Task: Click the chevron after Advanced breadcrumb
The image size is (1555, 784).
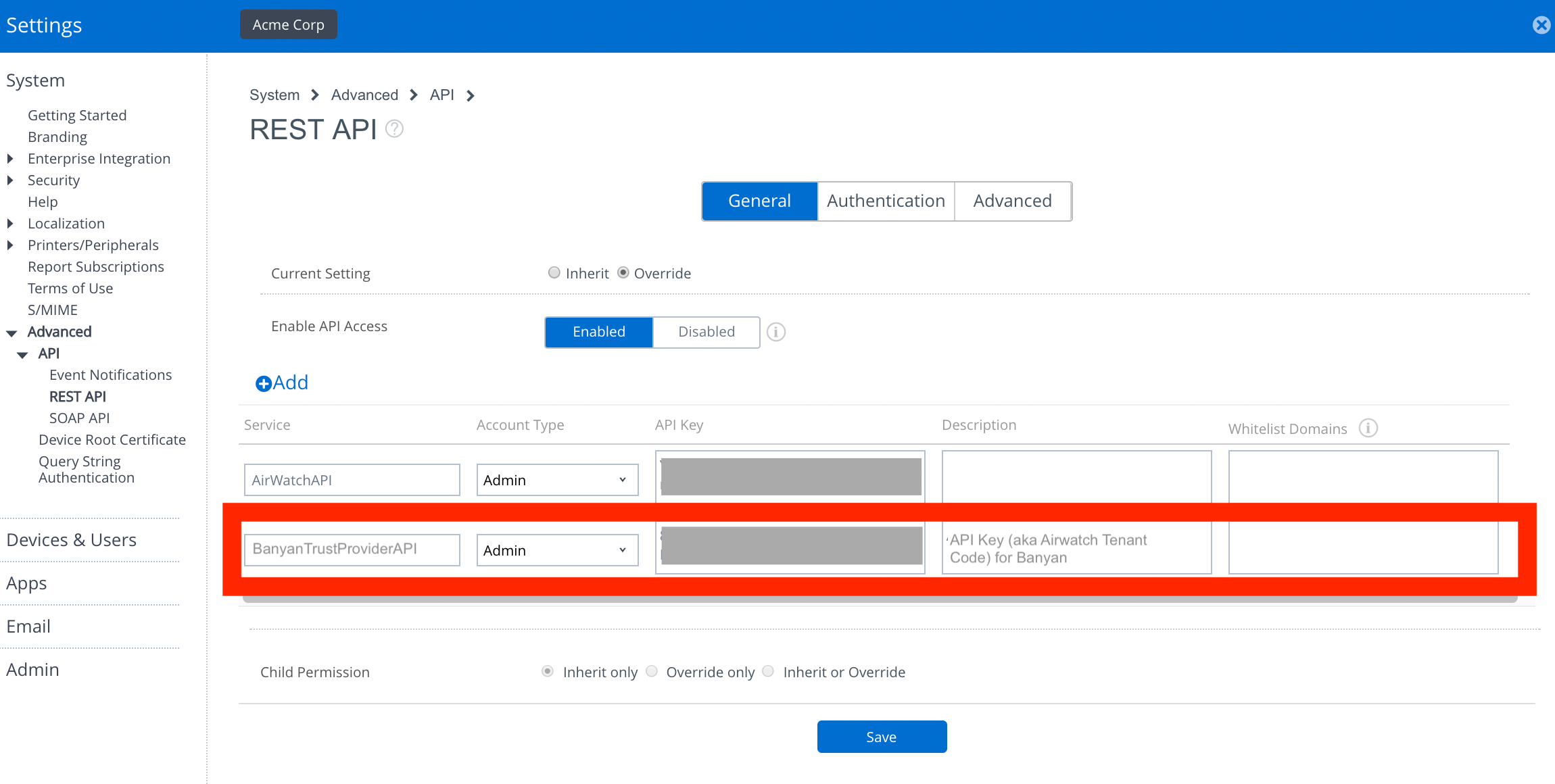Action: pyautogui.click(x=414, y=95)
